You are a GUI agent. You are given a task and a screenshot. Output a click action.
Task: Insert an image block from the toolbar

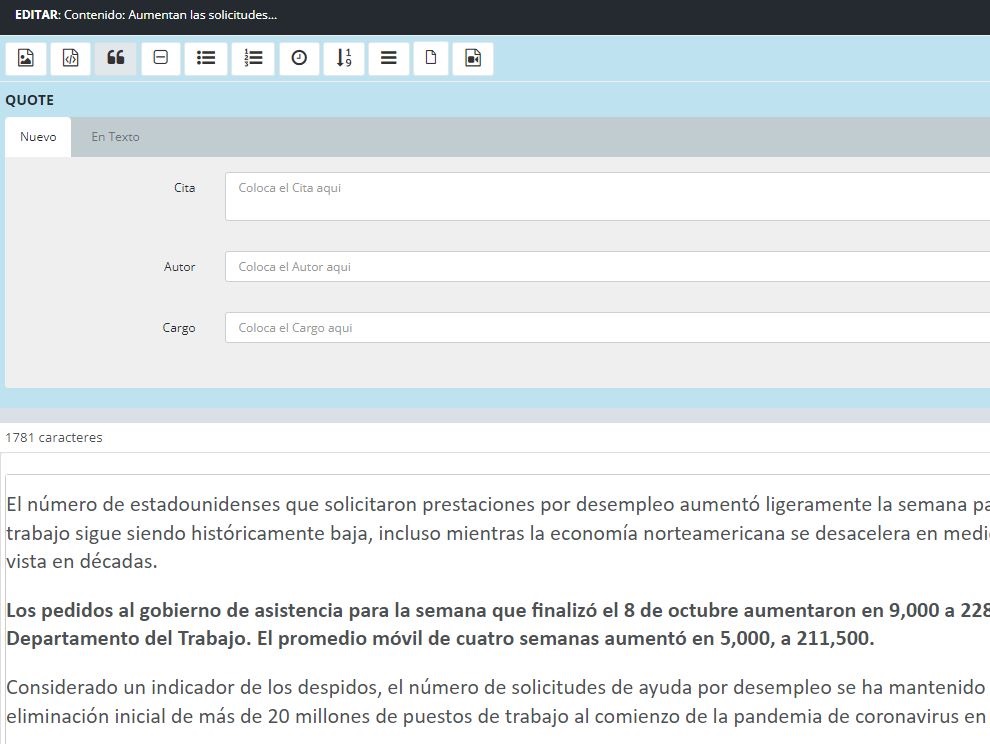click(x=25, y=58)
